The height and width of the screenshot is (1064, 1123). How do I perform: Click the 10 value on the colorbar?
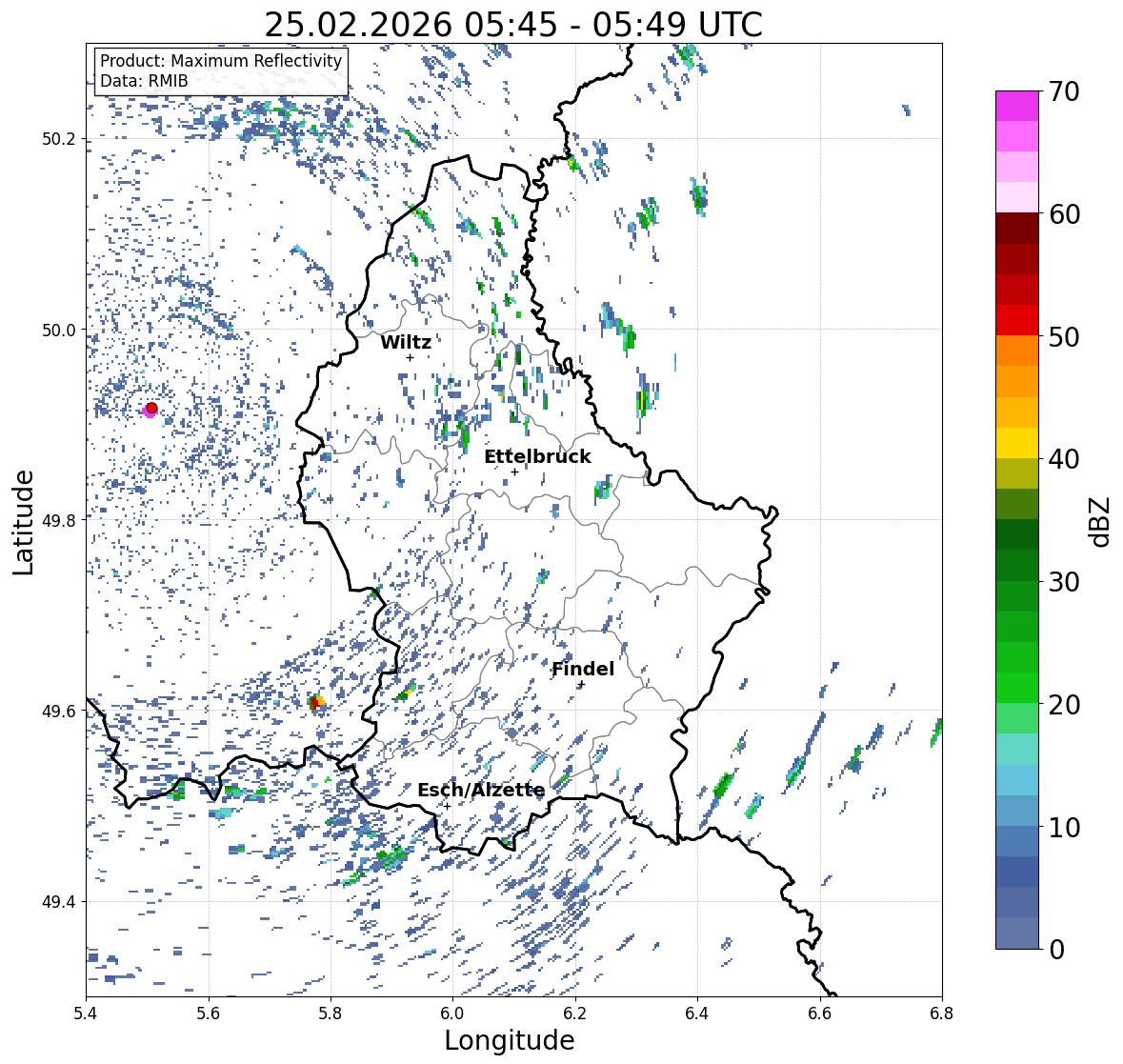coord(1063,827)
